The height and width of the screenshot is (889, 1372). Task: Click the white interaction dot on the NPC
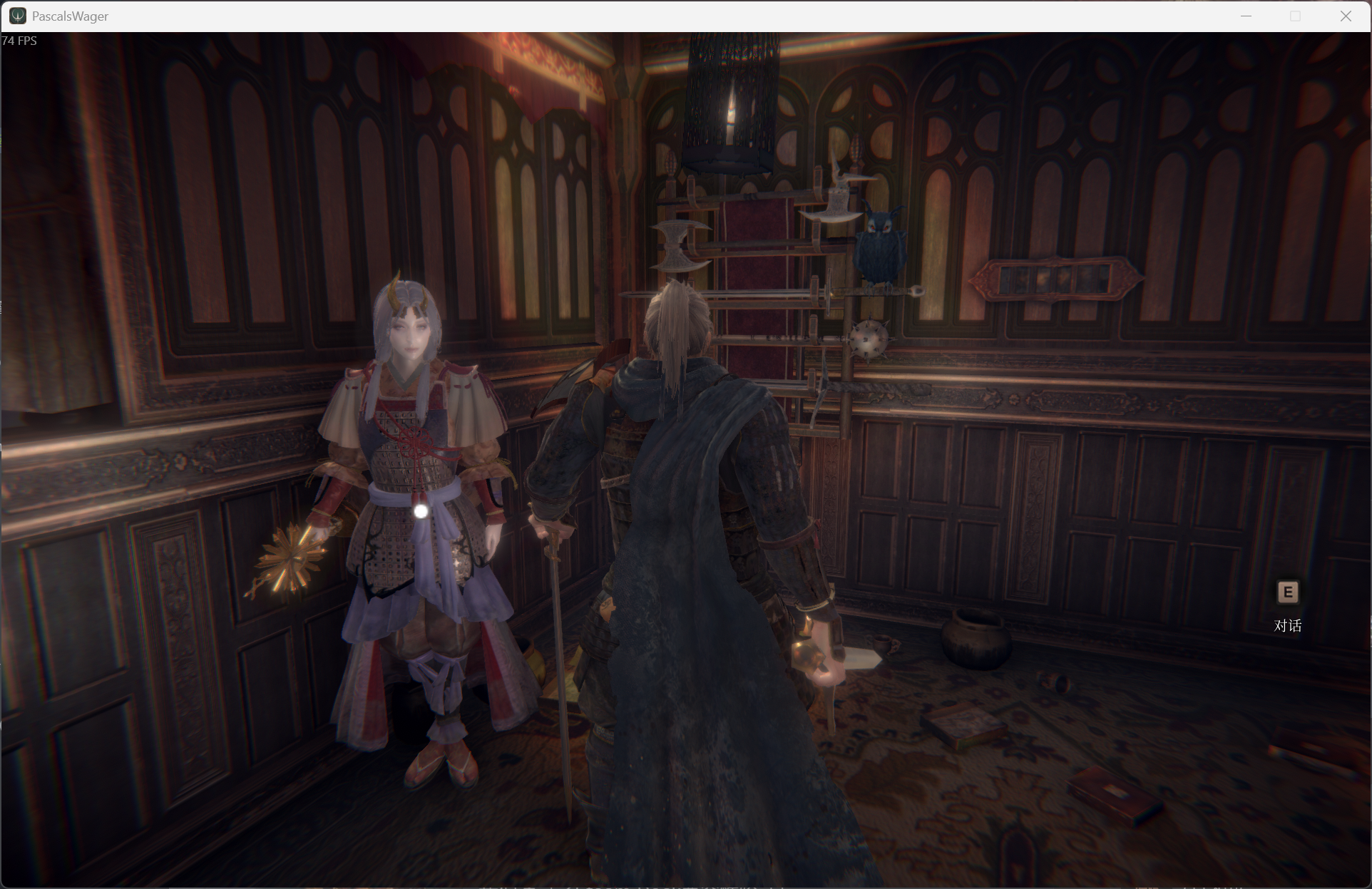click(x=421, y=511)
